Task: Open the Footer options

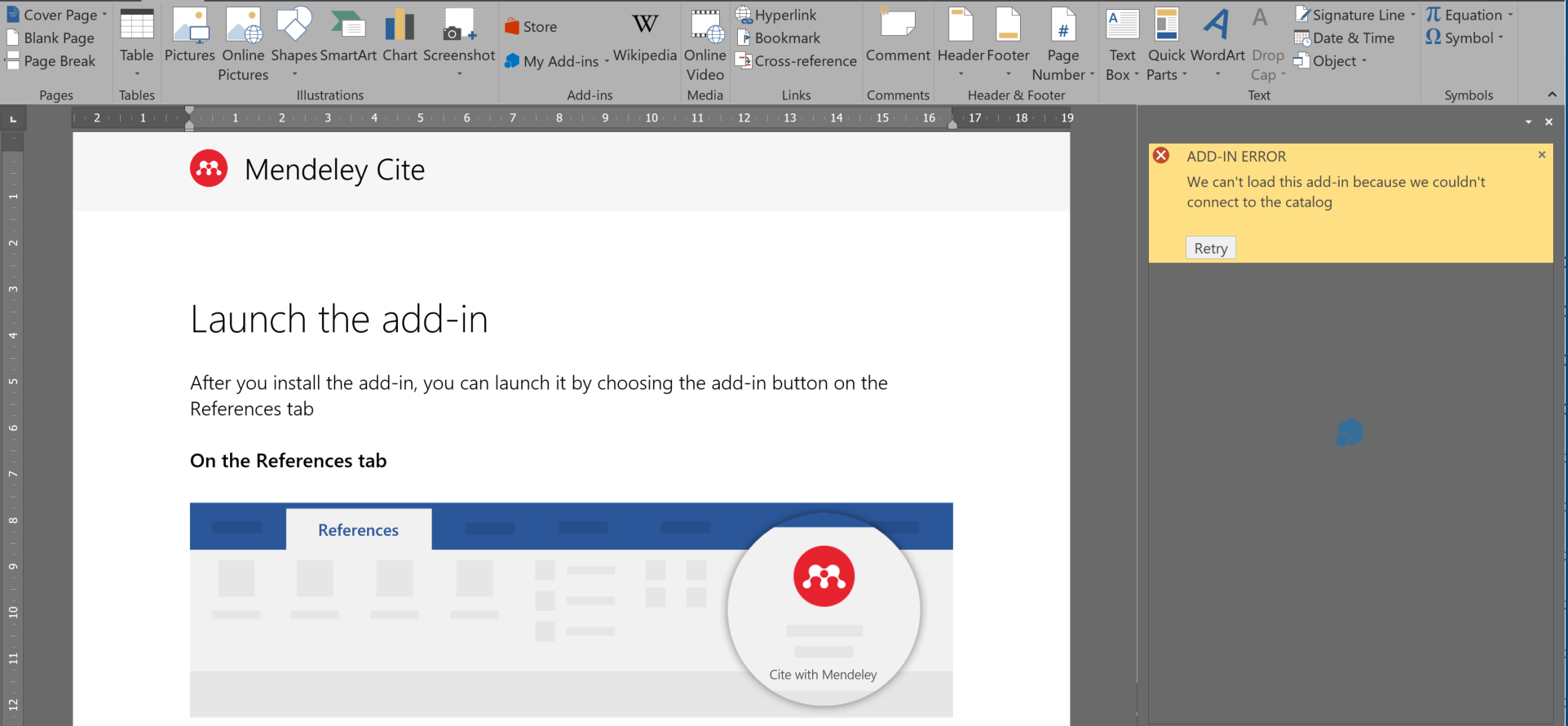Action: [x=1008, y=44]
